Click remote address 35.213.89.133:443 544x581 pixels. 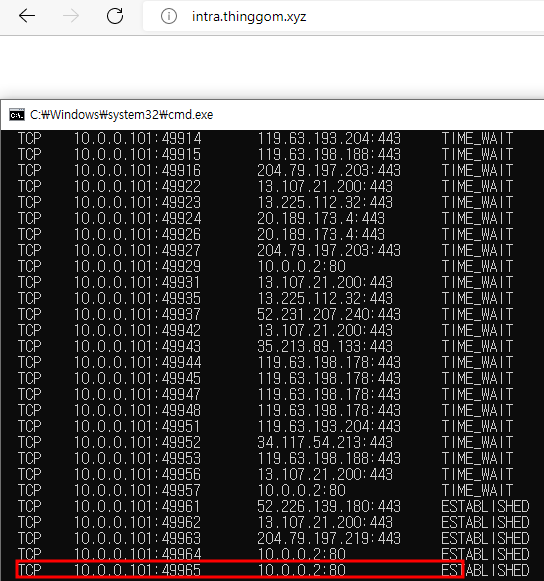325,346
